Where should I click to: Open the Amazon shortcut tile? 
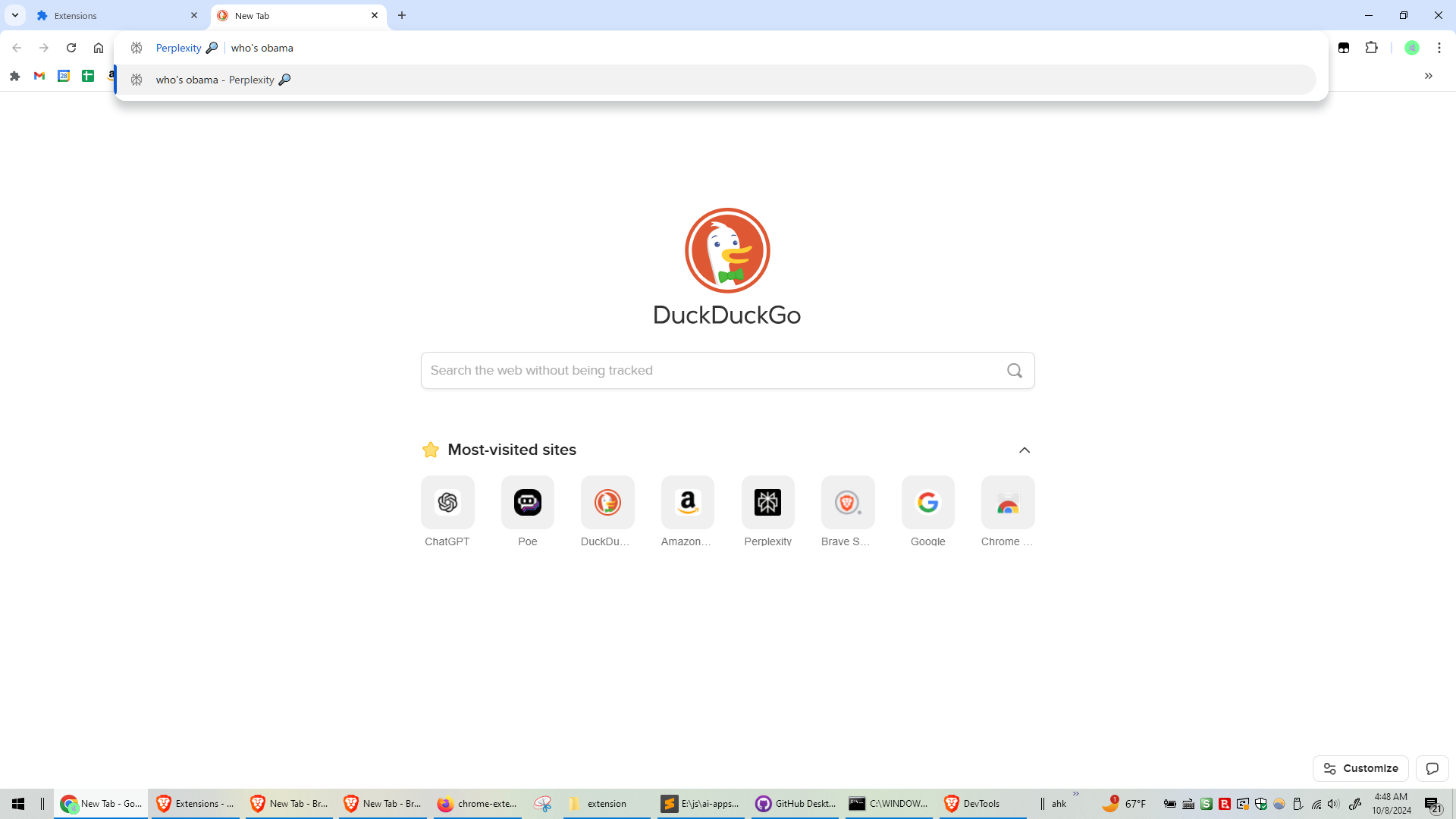[687, 502]
